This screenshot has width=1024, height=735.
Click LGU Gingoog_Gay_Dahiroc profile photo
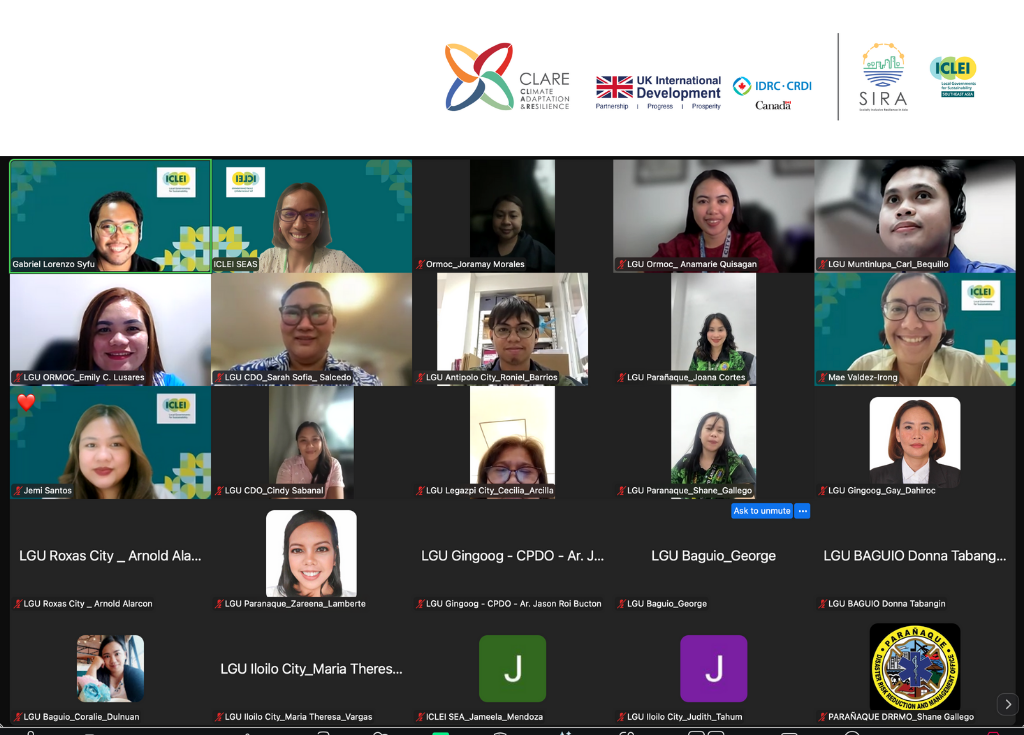(914, 441)
